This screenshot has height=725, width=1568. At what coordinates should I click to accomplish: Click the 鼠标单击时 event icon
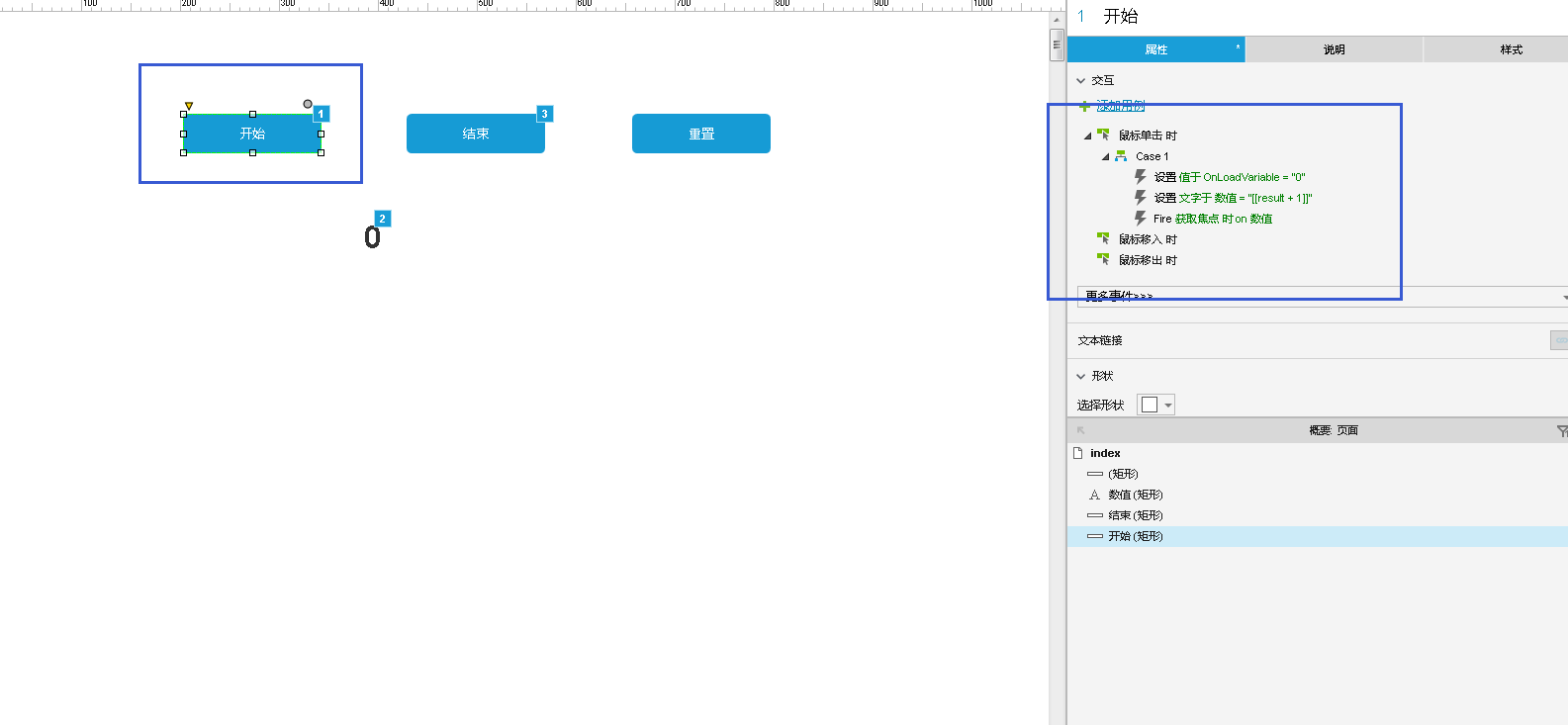[1103, 135]
